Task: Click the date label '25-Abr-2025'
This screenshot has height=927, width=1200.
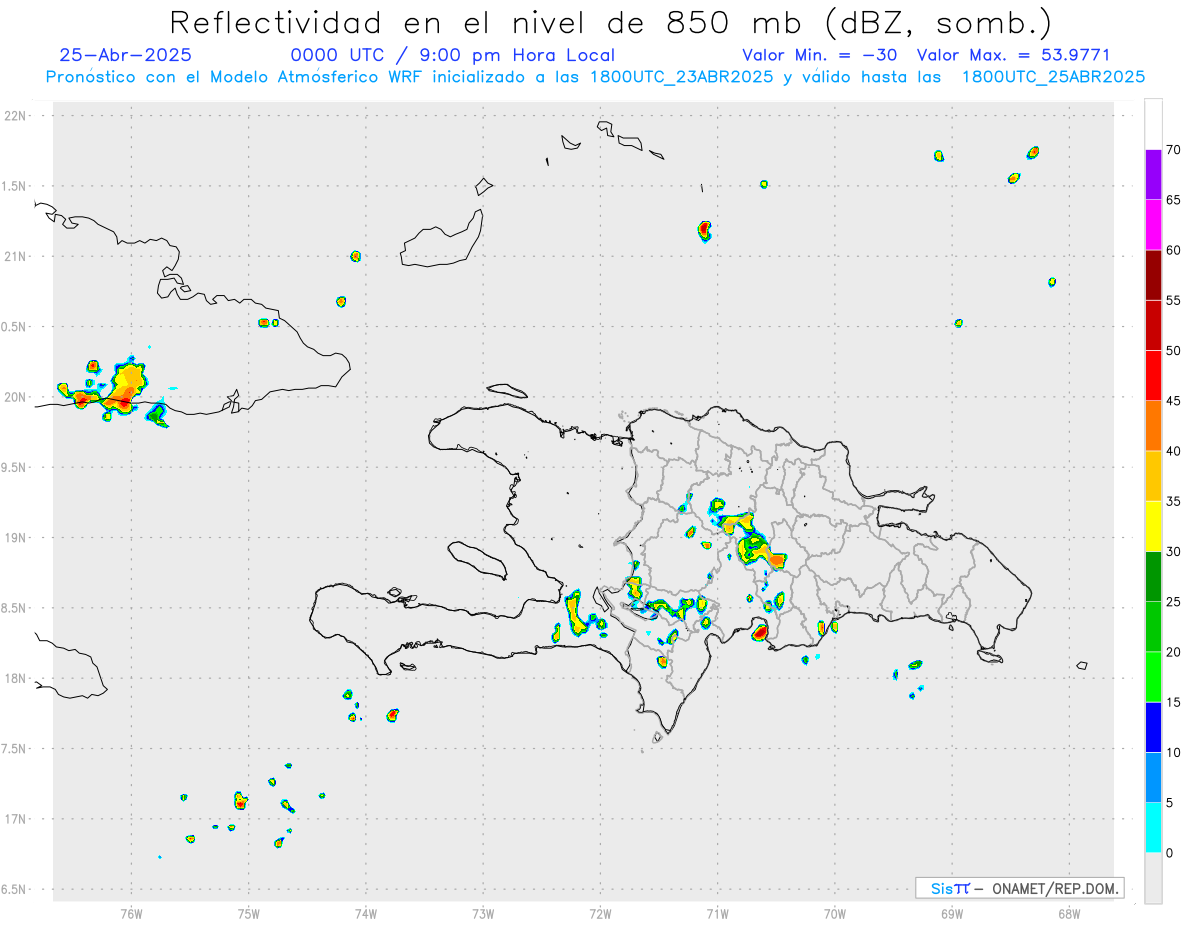Action: [126, 55]
